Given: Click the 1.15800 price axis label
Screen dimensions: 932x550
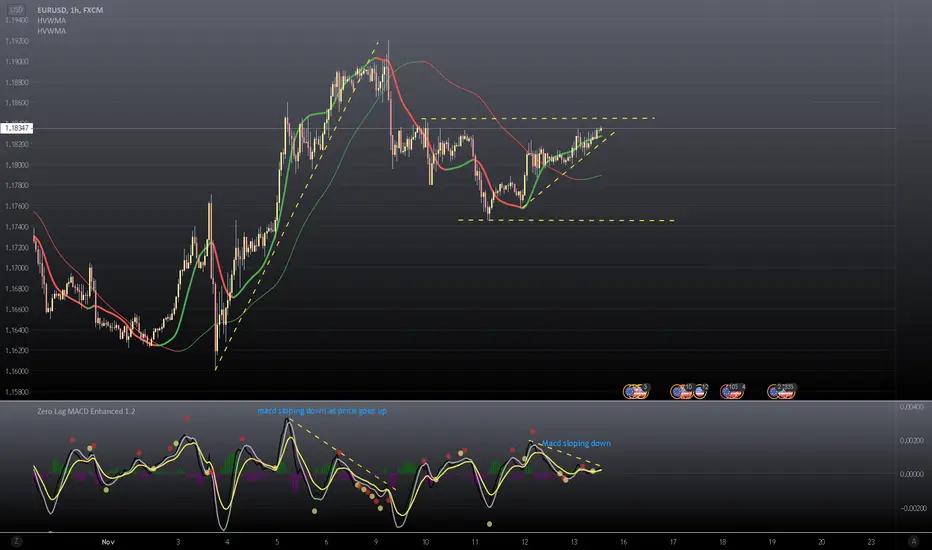Looking at the screenshot, I should click(17, 392).
